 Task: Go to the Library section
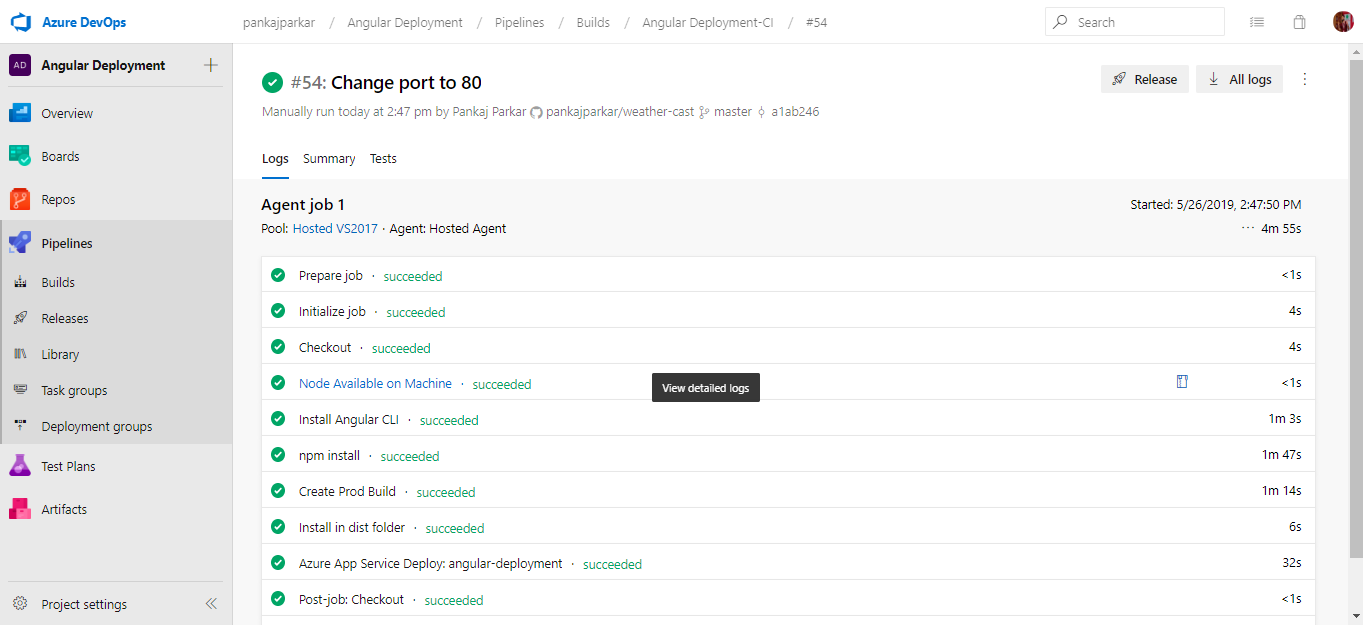point(62,354)
